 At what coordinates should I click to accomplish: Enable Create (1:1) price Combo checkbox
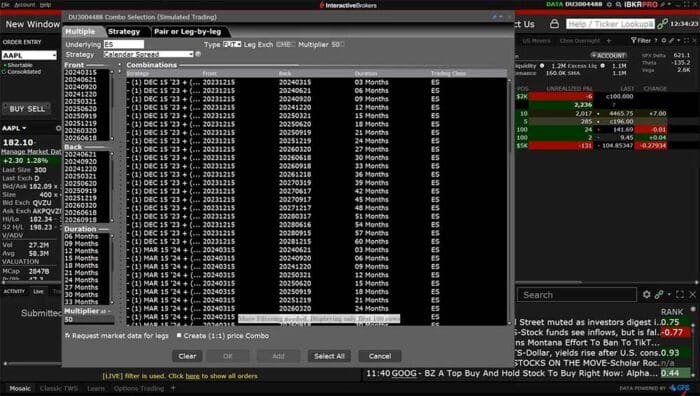tap(179, 335)
